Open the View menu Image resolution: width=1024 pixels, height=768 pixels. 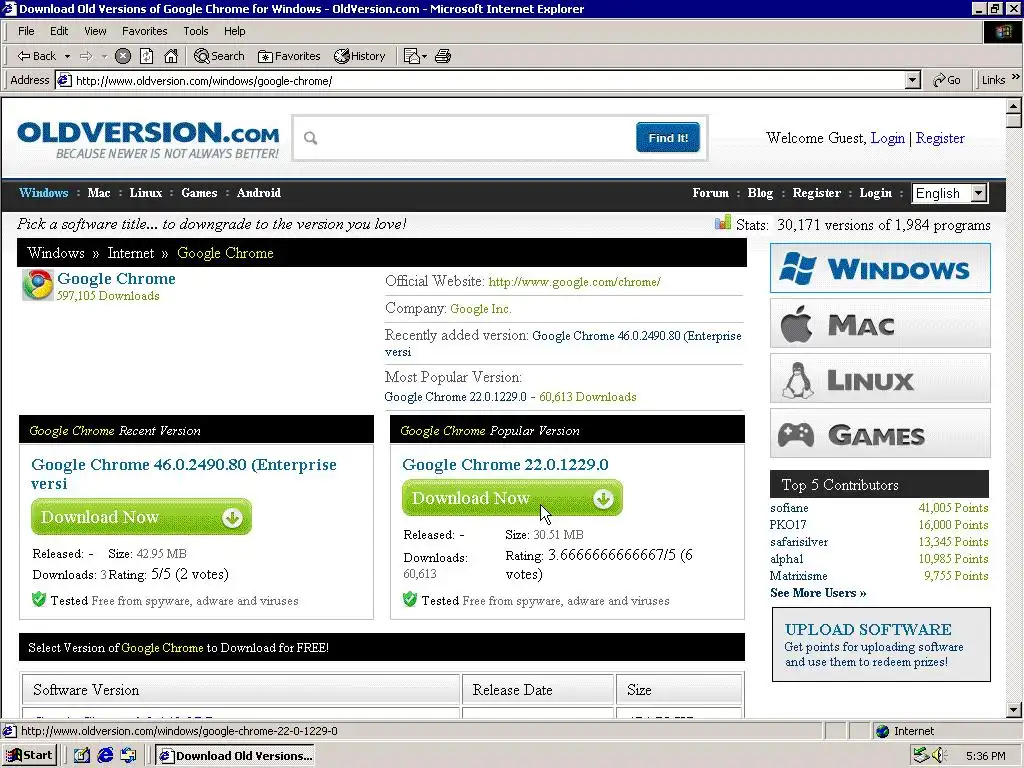pos(95,31)
